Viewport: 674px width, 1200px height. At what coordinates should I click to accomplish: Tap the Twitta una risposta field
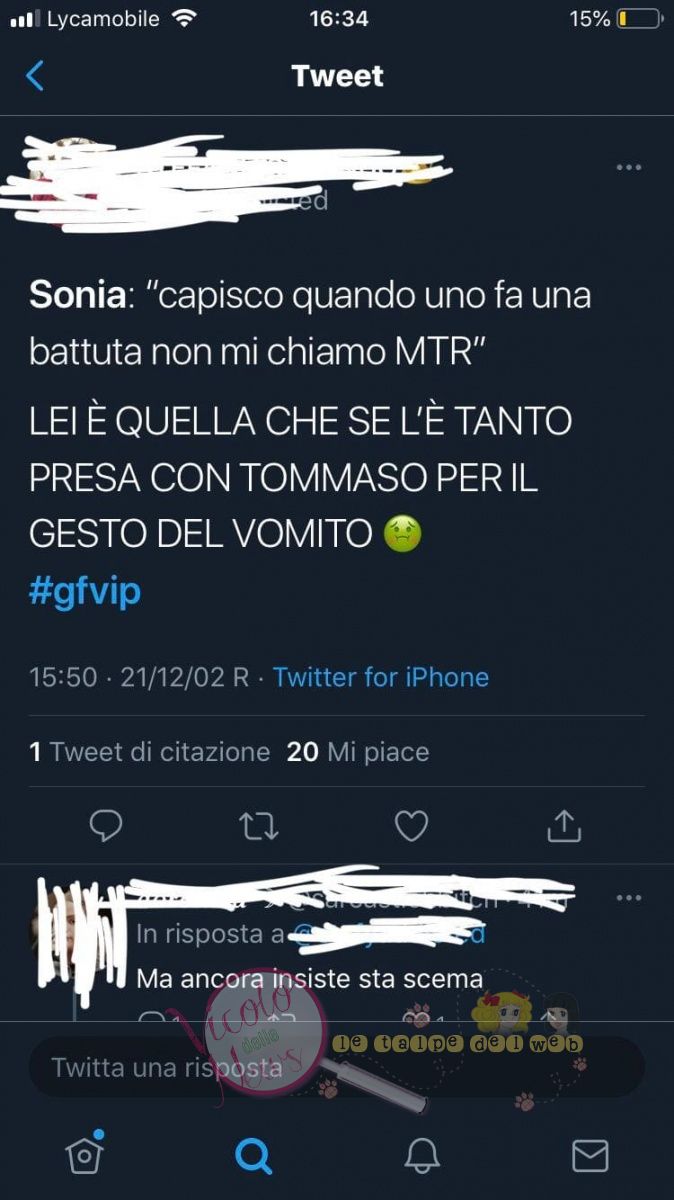pyautogui.click(x=336, y=1067)
